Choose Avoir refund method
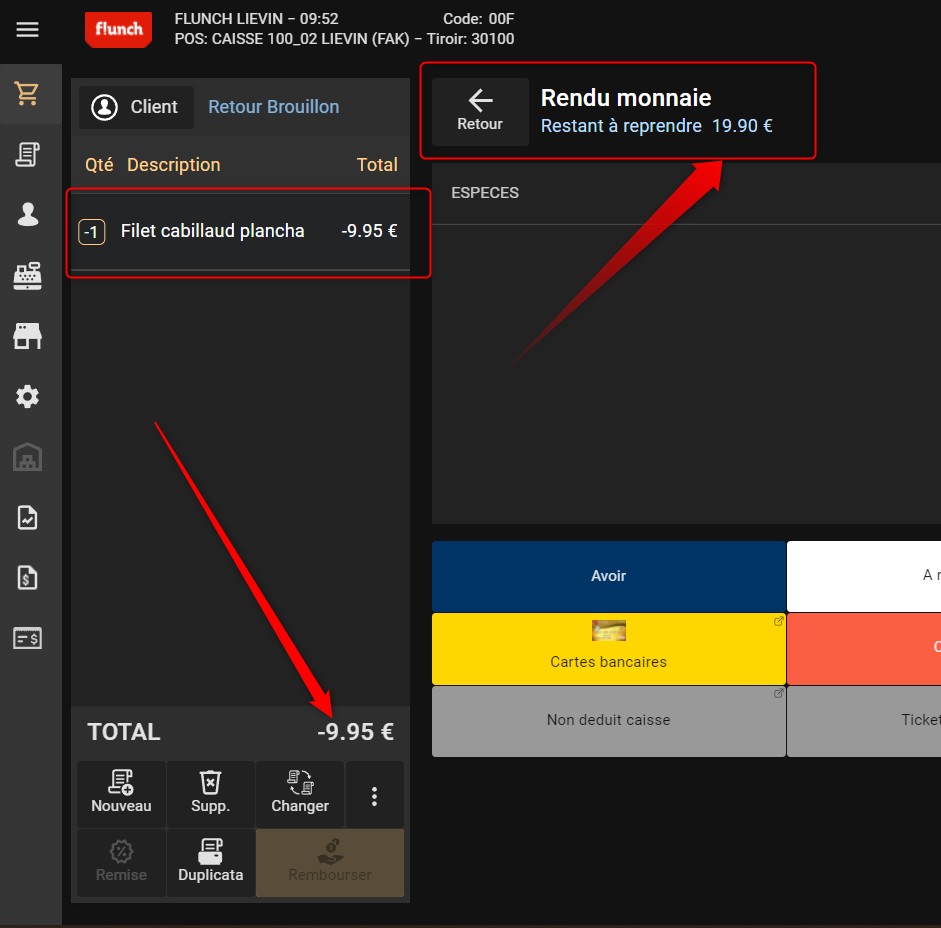The width and height of the screenshot is (941, 928). click(x=608, y=576)
